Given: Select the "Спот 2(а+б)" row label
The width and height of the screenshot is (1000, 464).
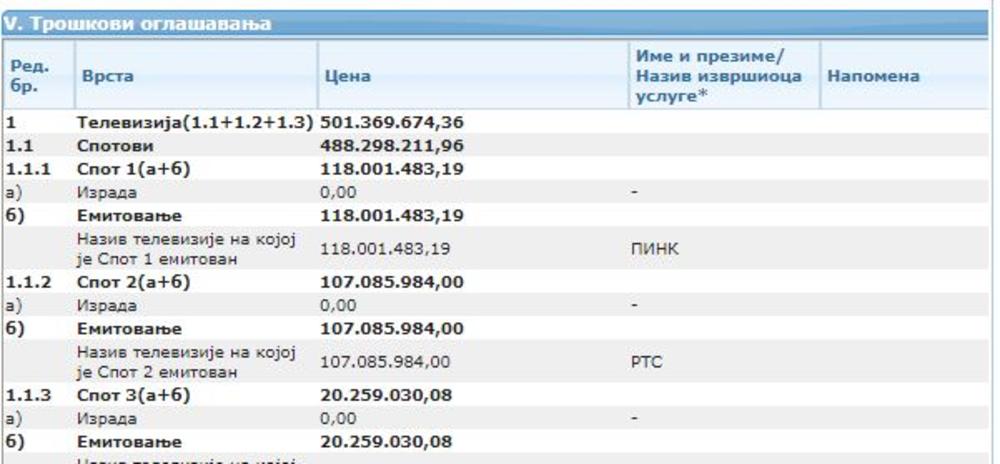Looking at the screenshot, I should [134, 282].
